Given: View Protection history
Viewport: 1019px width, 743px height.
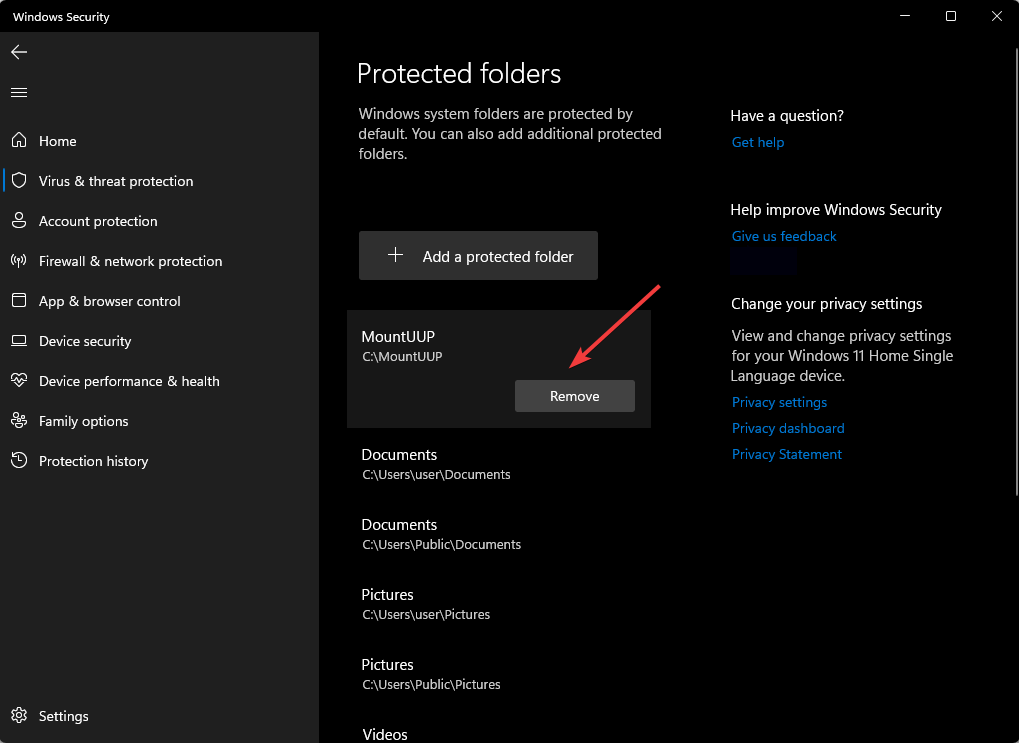Looking at the screenshot, I should [93, 461].
